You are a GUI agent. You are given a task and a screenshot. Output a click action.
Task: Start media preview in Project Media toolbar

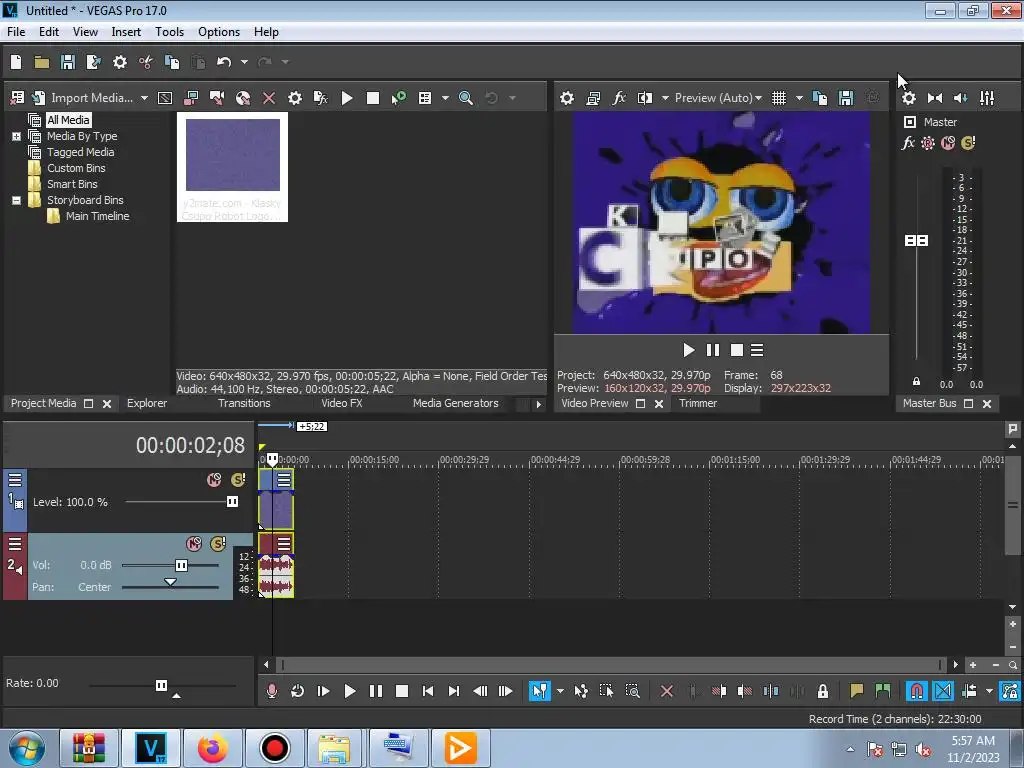coord(347,98)
